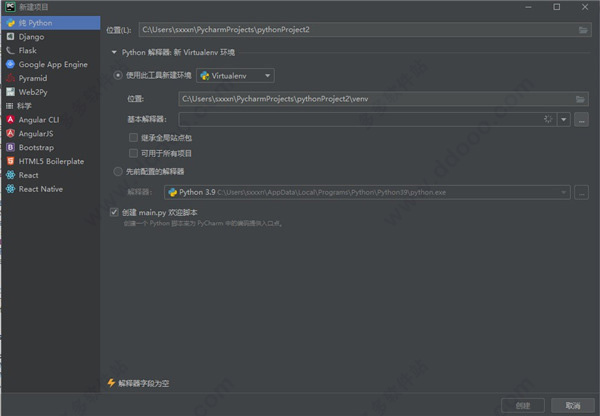Click the orange HTML5 icon

click(x=10, y=161)
